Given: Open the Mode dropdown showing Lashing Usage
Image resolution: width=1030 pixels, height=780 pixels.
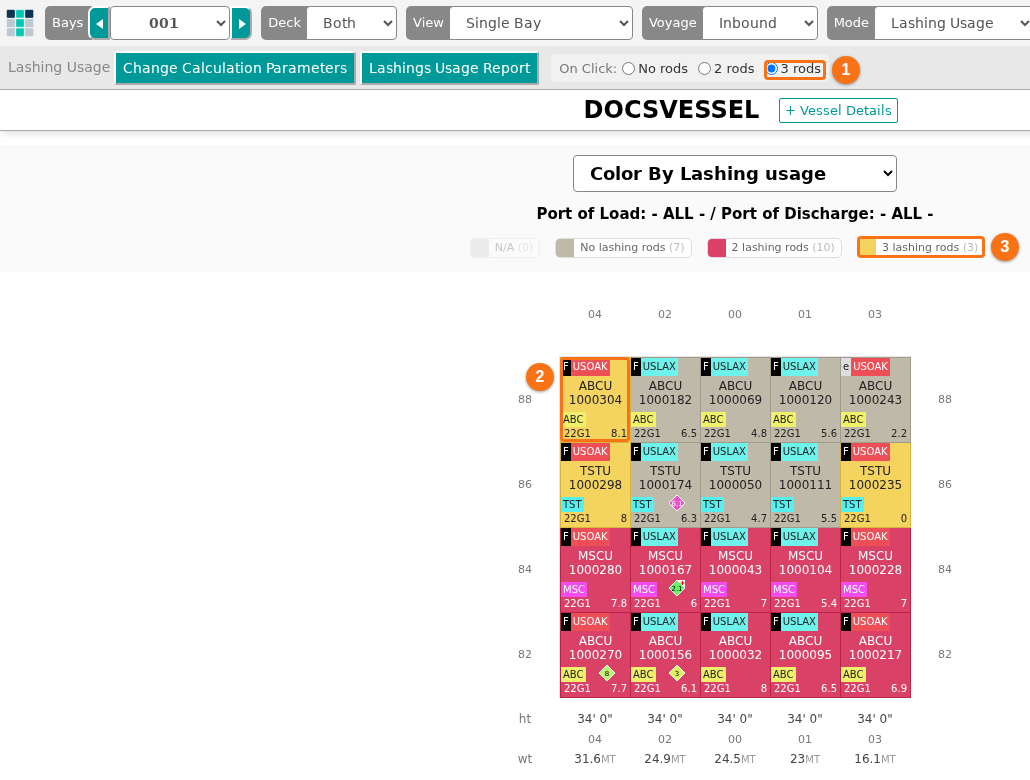Looking at the screenshot, I should click(x=952, y=24).
